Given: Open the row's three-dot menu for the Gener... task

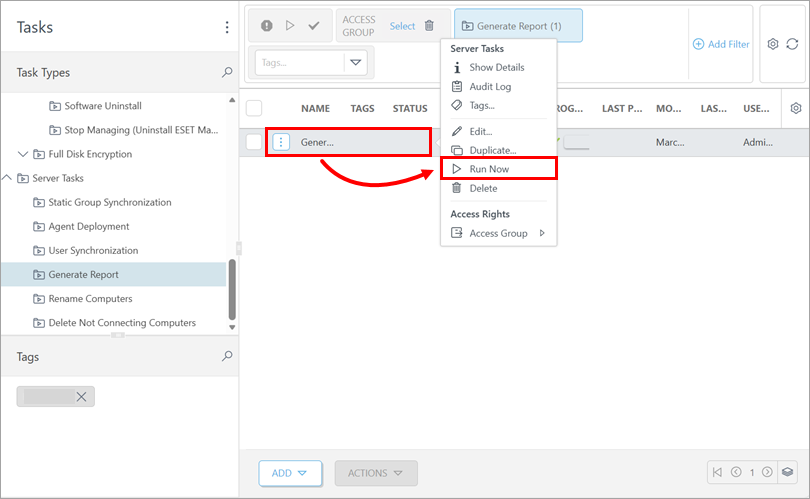Looking at the screenshot, I should (x=281, y=143).
